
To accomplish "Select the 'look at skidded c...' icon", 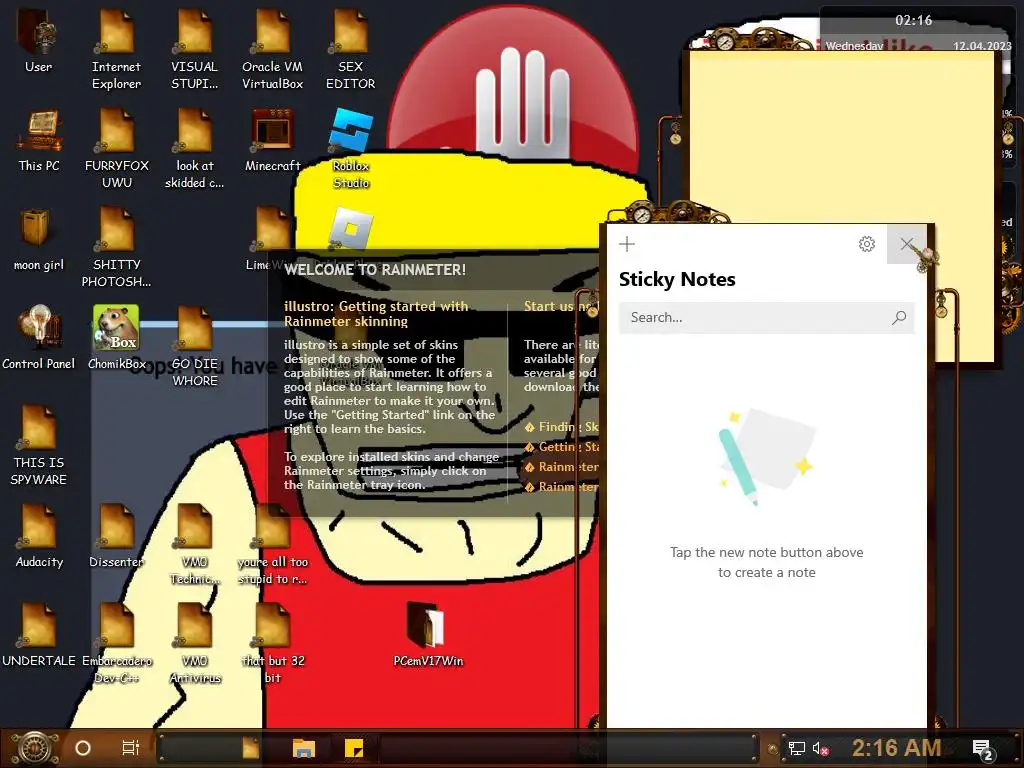I will (x=195, y=148).
